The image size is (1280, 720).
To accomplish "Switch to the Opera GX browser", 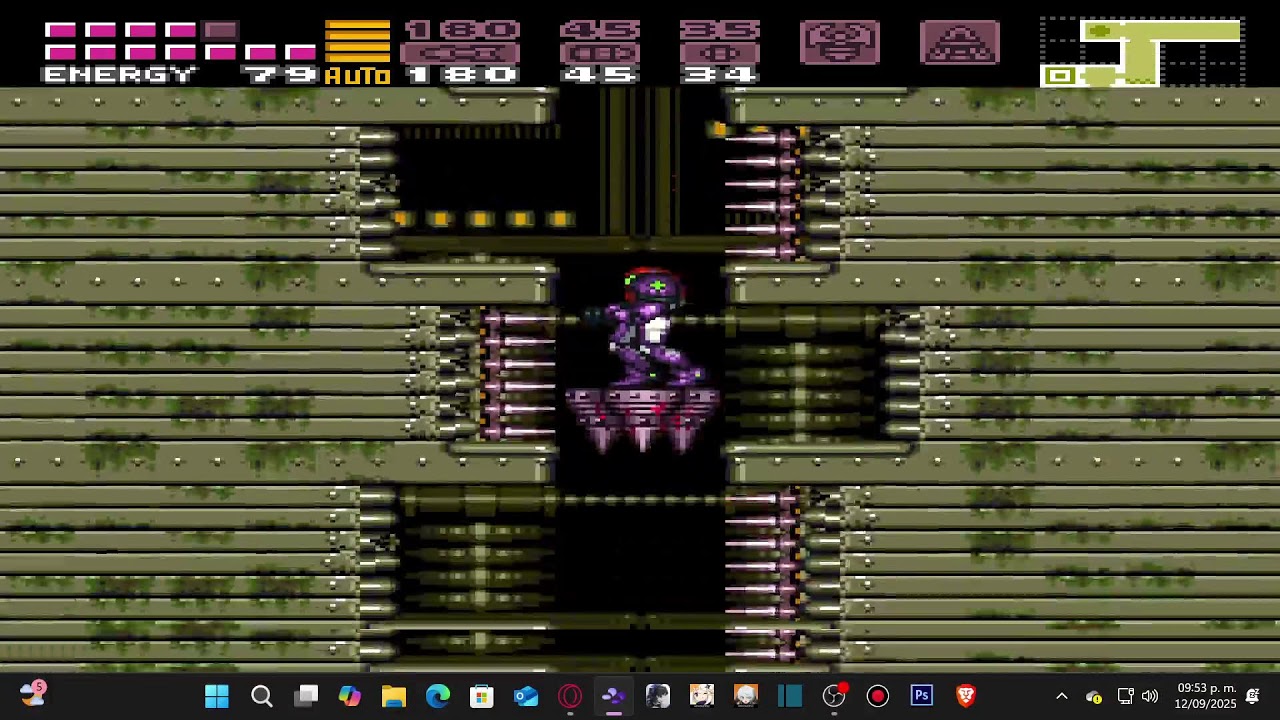I will point(570,696).
